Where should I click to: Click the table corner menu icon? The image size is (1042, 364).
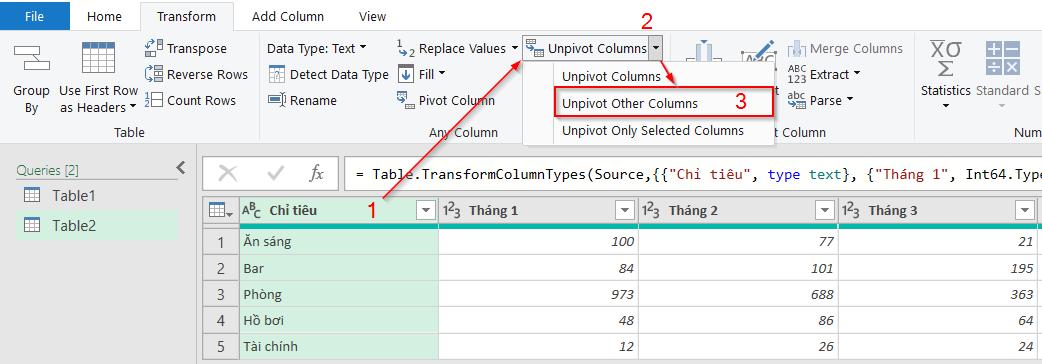click(x=221, y=211)
